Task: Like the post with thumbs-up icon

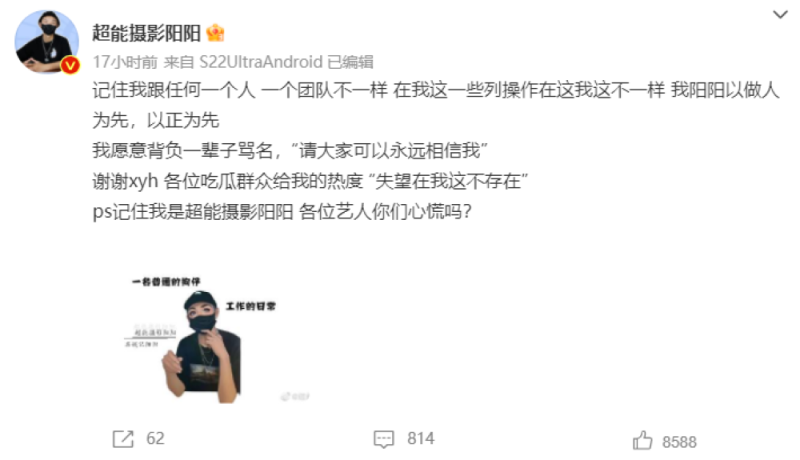Action: click(x=642, y=440)
